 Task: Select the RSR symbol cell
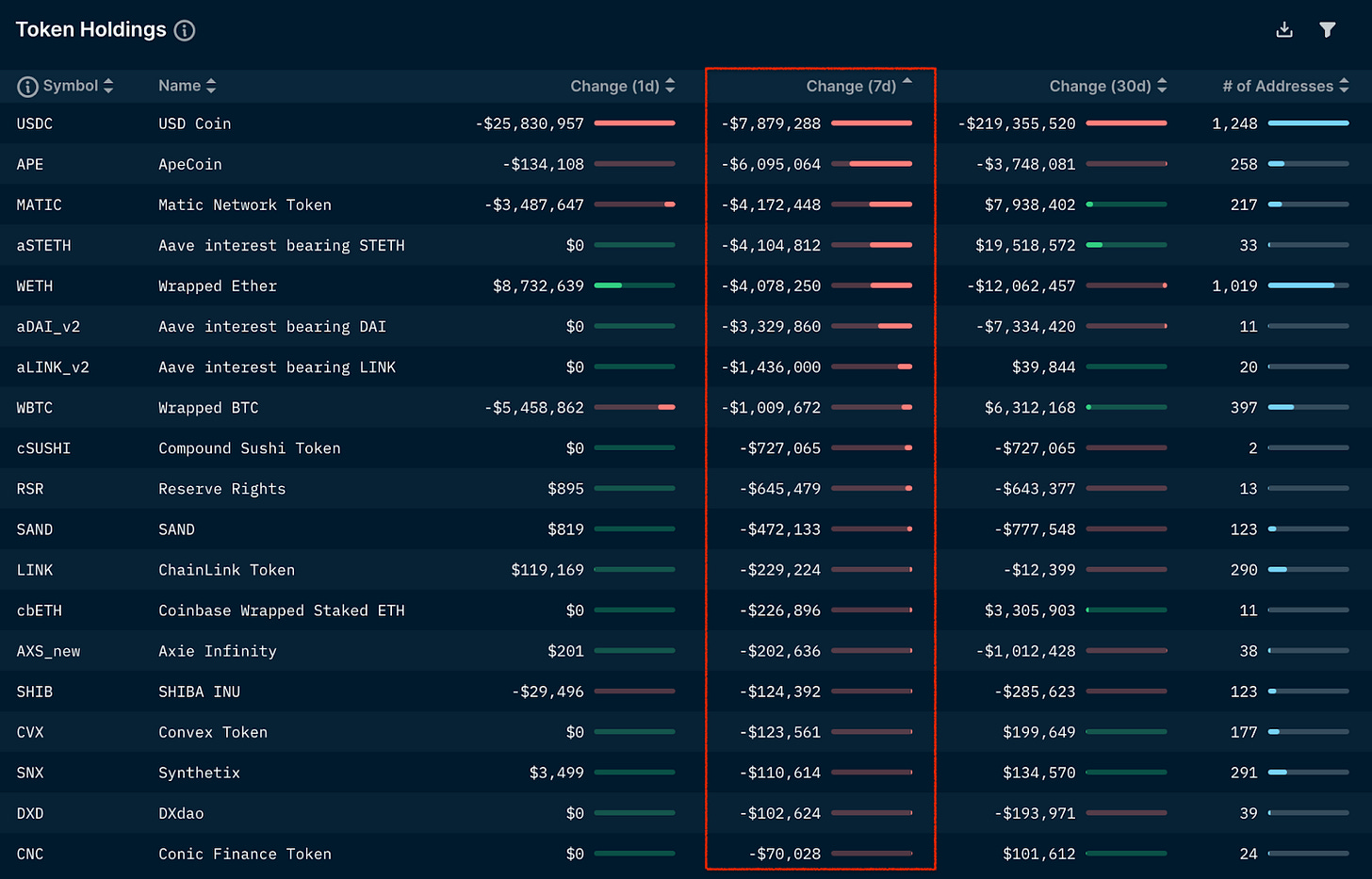(x=30, y=488)
